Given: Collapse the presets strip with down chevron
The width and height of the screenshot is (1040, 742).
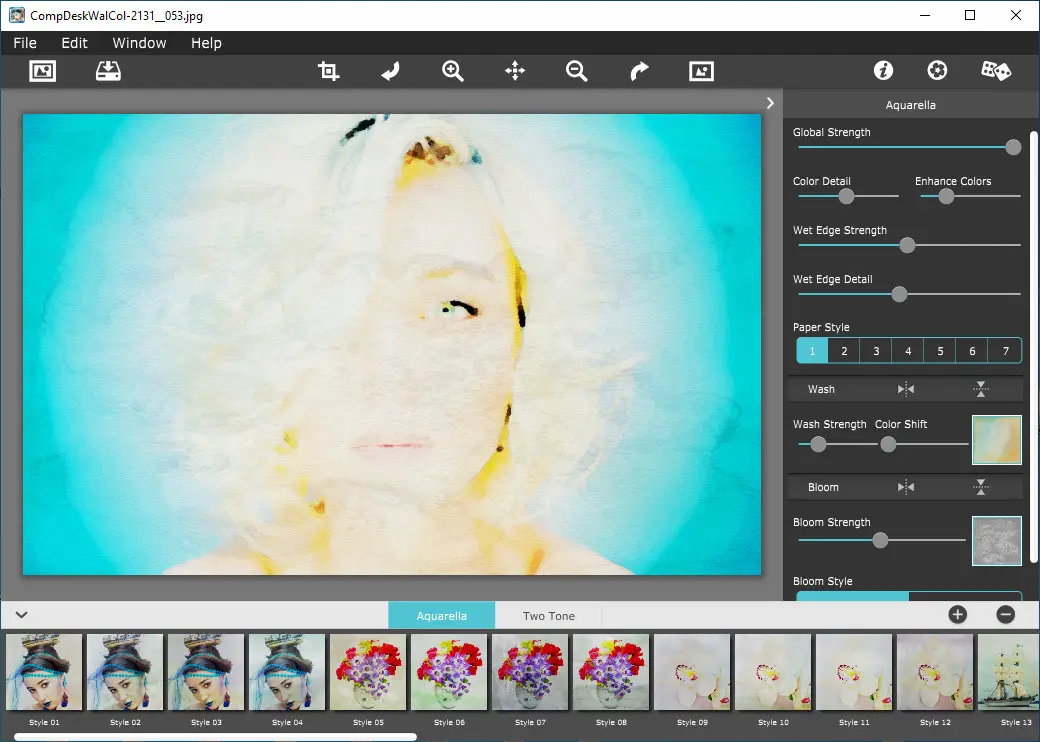Looking at the screenshot, I should [x=22, y=615].
